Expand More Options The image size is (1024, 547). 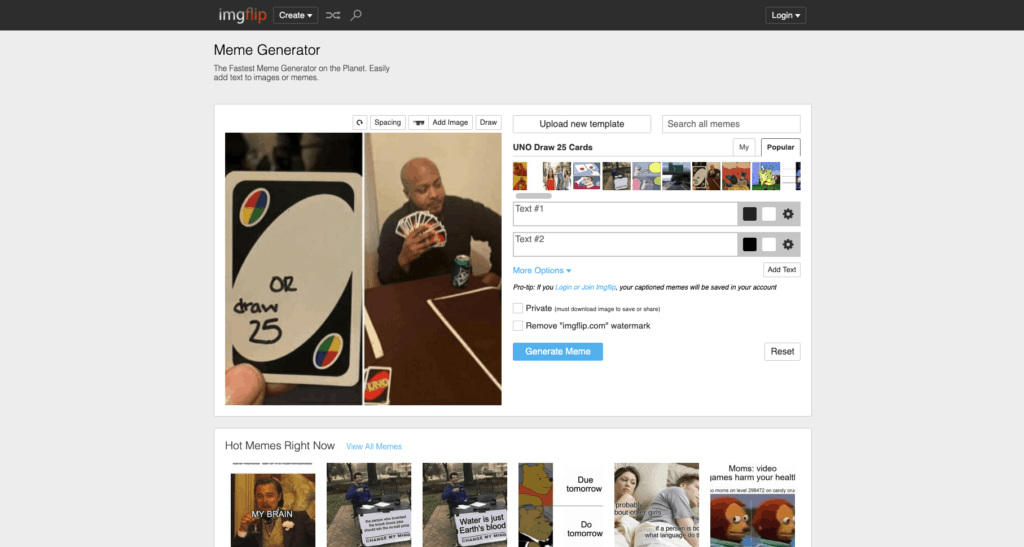542,270
